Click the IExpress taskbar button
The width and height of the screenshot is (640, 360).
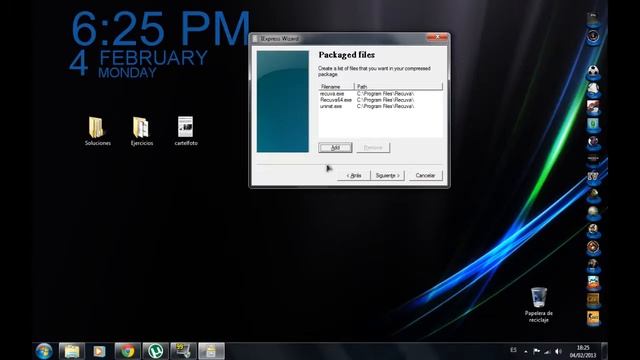pyautogui.click(x=211, y=351)
